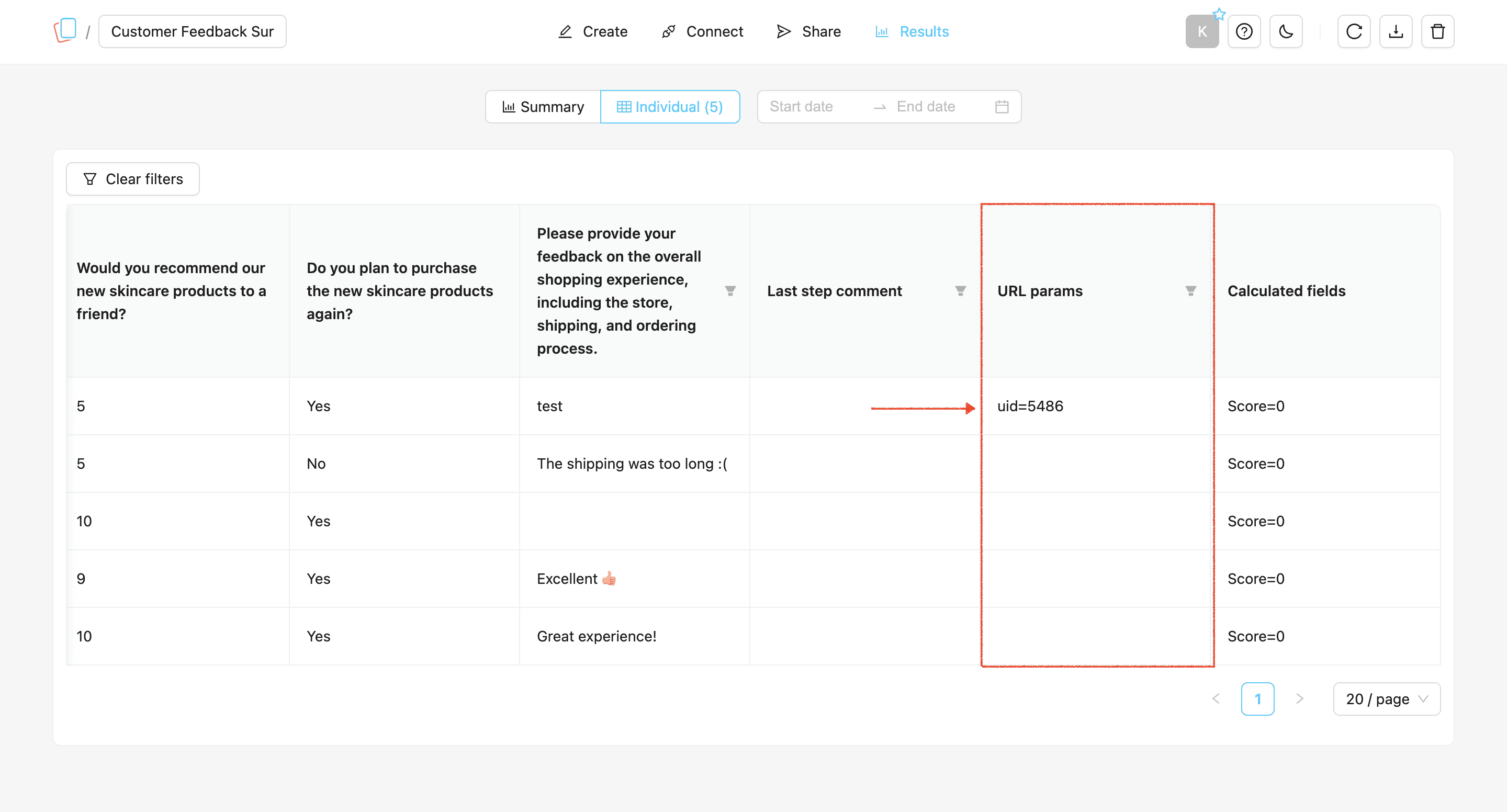This screenshot has height=812, width=1507.
Task: Click the 'Would you recommend' column header
Action: click(x=178, y=291)
